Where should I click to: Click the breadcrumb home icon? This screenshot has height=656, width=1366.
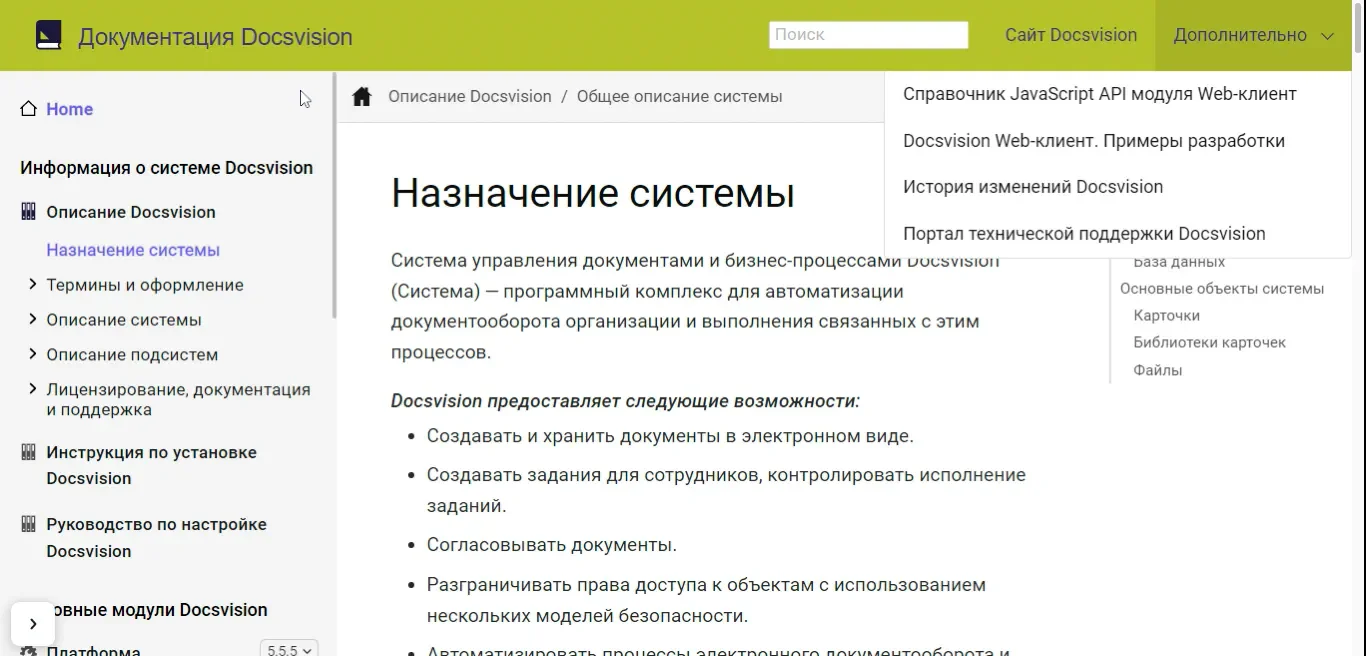[362, 96]
